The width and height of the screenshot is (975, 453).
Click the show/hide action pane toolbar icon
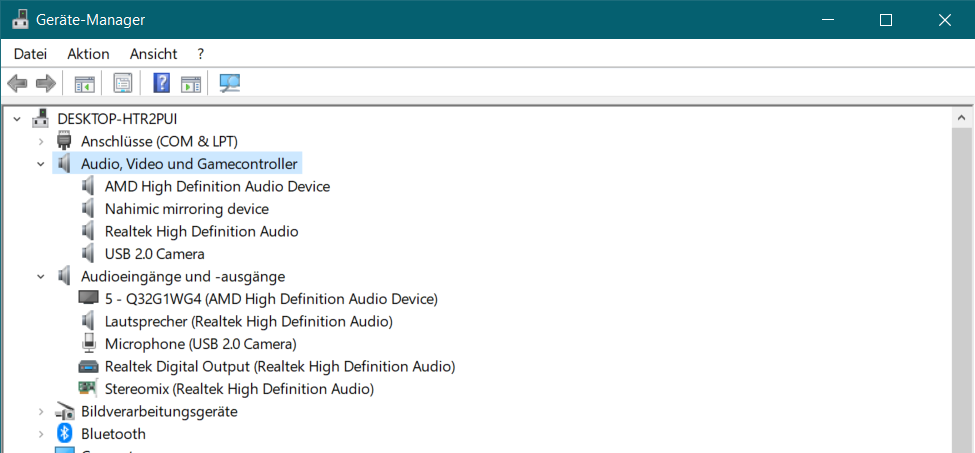pyautogui.click(x=191, y=83)
